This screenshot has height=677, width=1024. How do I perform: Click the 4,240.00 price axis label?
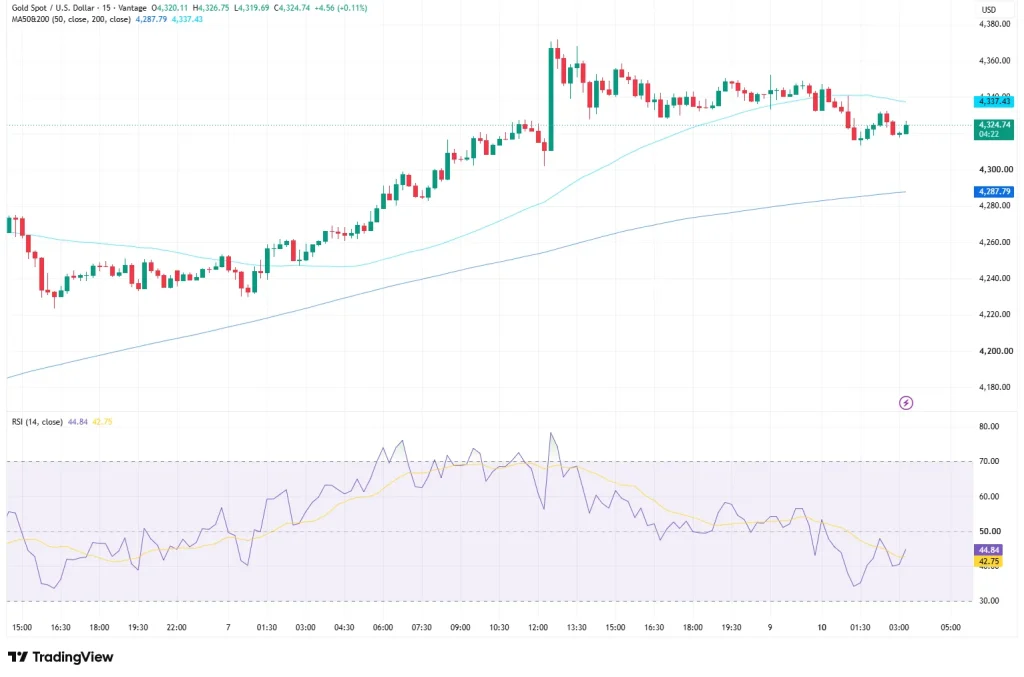tap(995, 278)
